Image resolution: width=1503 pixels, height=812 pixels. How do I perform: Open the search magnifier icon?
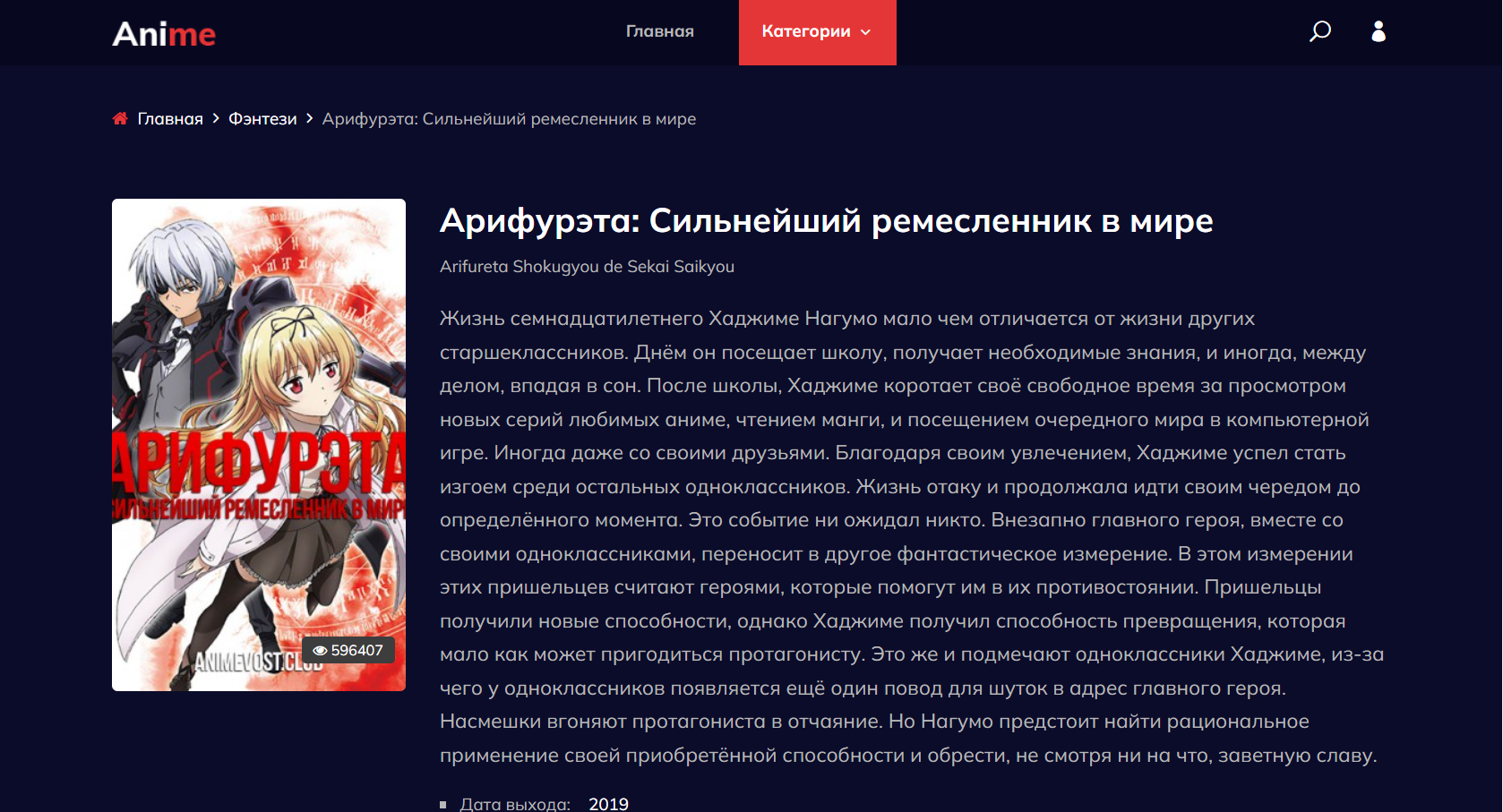point(1320,31)
